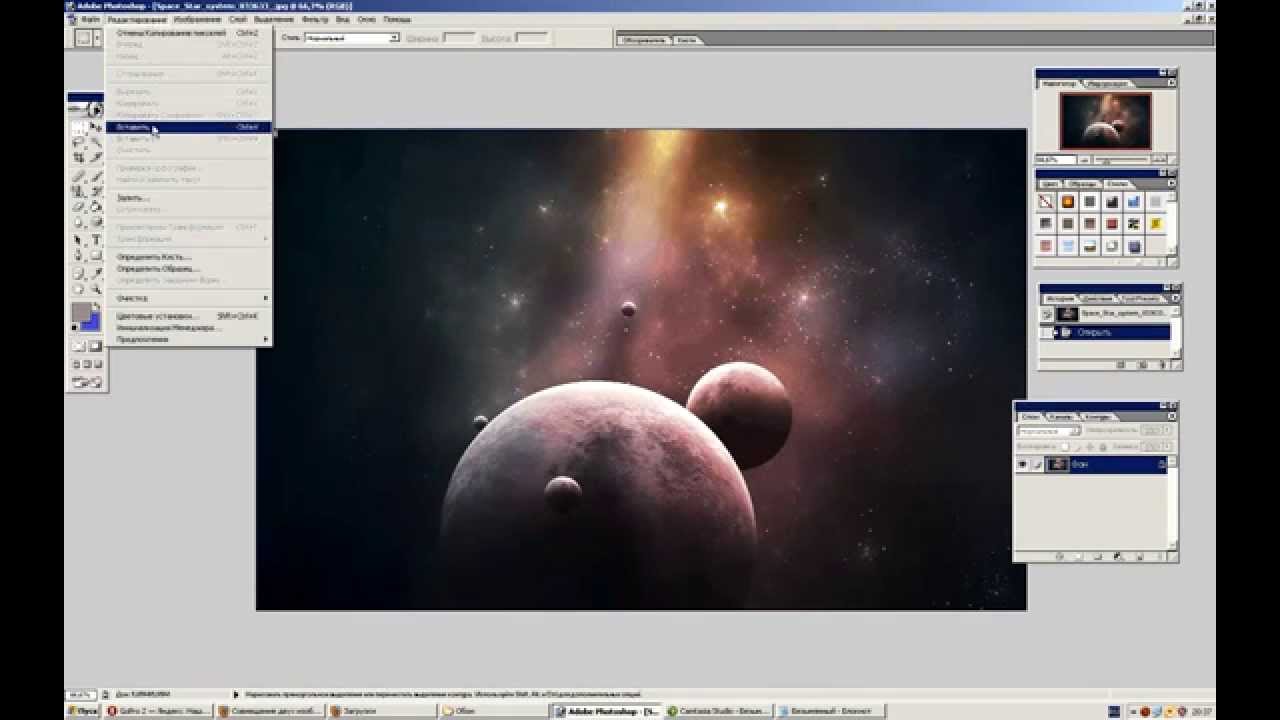This screenshot has width=1280, height=720.
Task: Click Jump to ImageReady button
Action: click(87, 382)
